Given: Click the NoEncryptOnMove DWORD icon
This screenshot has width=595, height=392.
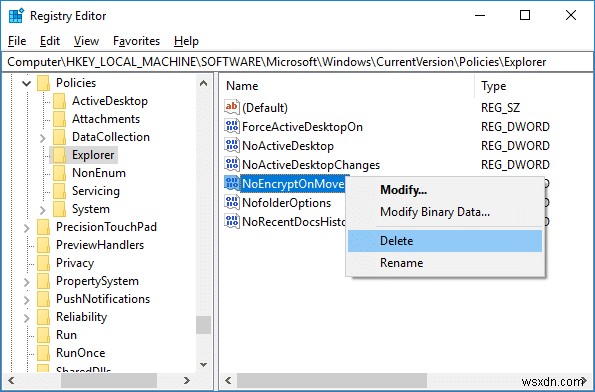Looking at the screenshot, I should tap(231, 183).
